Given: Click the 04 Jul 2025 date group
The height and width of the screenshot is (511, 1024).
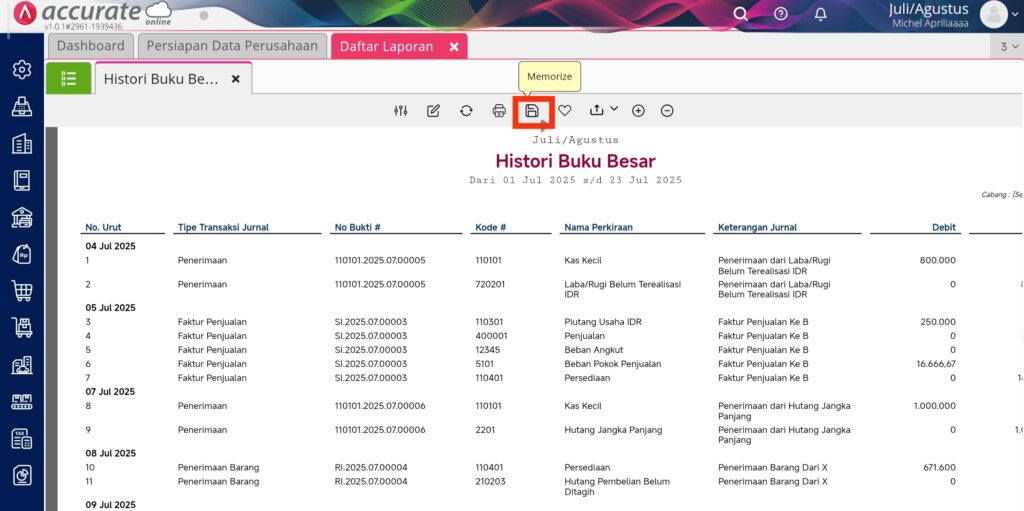Looking at the screenshot, I should pos(110,246).
